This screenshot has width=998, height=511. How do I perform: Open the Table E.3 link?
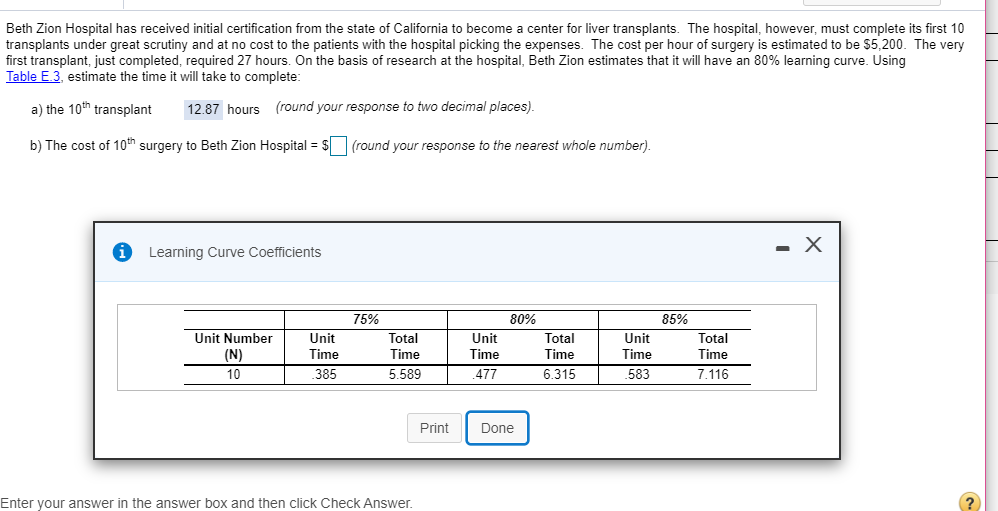[33, 77]
